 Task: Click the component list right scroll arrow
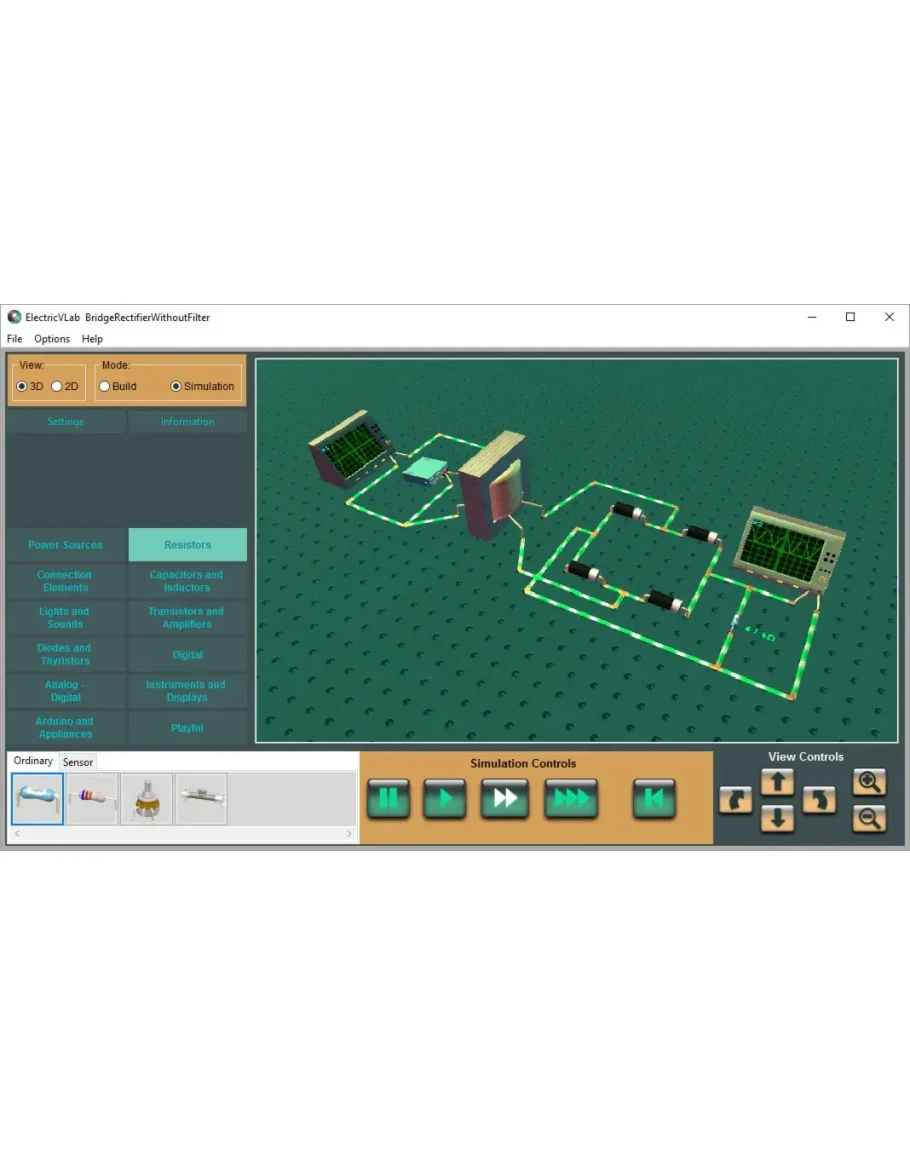349,833
